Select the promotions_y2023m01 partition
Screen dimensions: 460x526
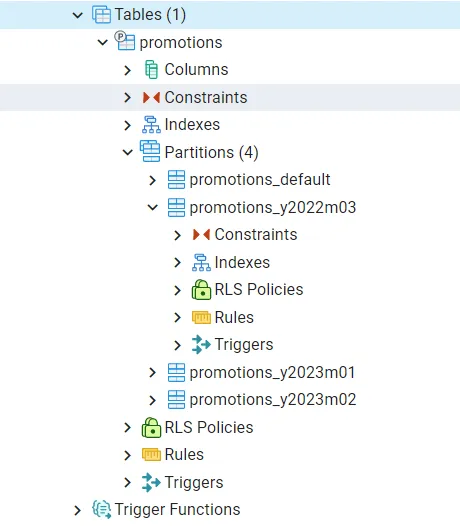(x=272, y=372)
